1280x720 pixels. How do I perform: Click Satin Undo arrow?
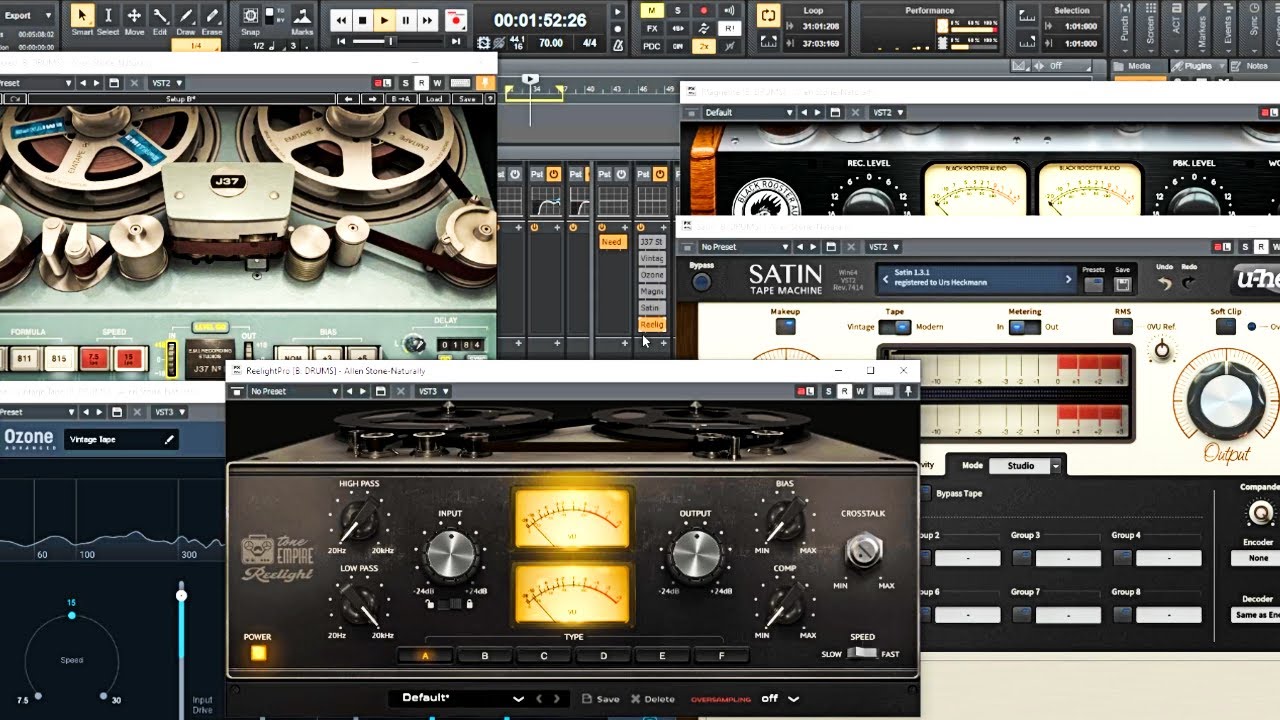click(1163, 284)
